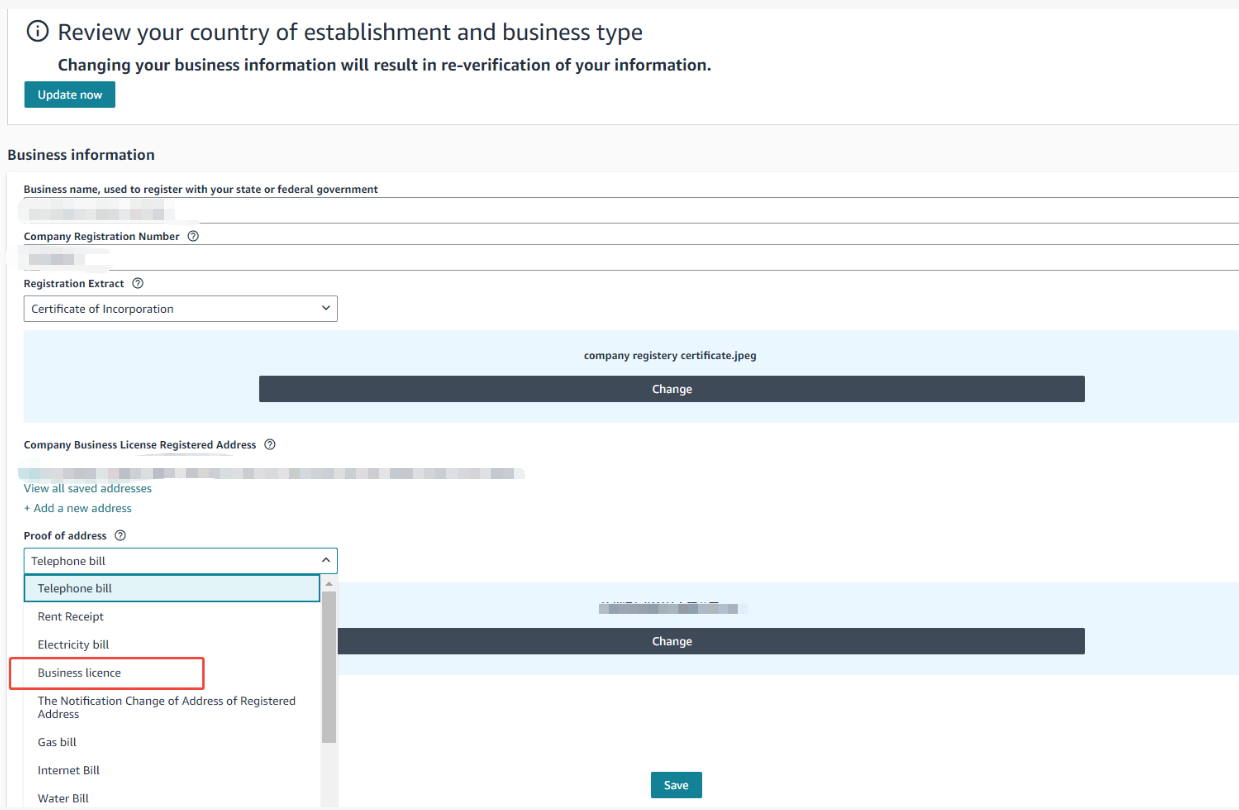The height and width of the screenshot is (810, 1239).
Task: Select Telephone bill from the list
Action: 172,589
